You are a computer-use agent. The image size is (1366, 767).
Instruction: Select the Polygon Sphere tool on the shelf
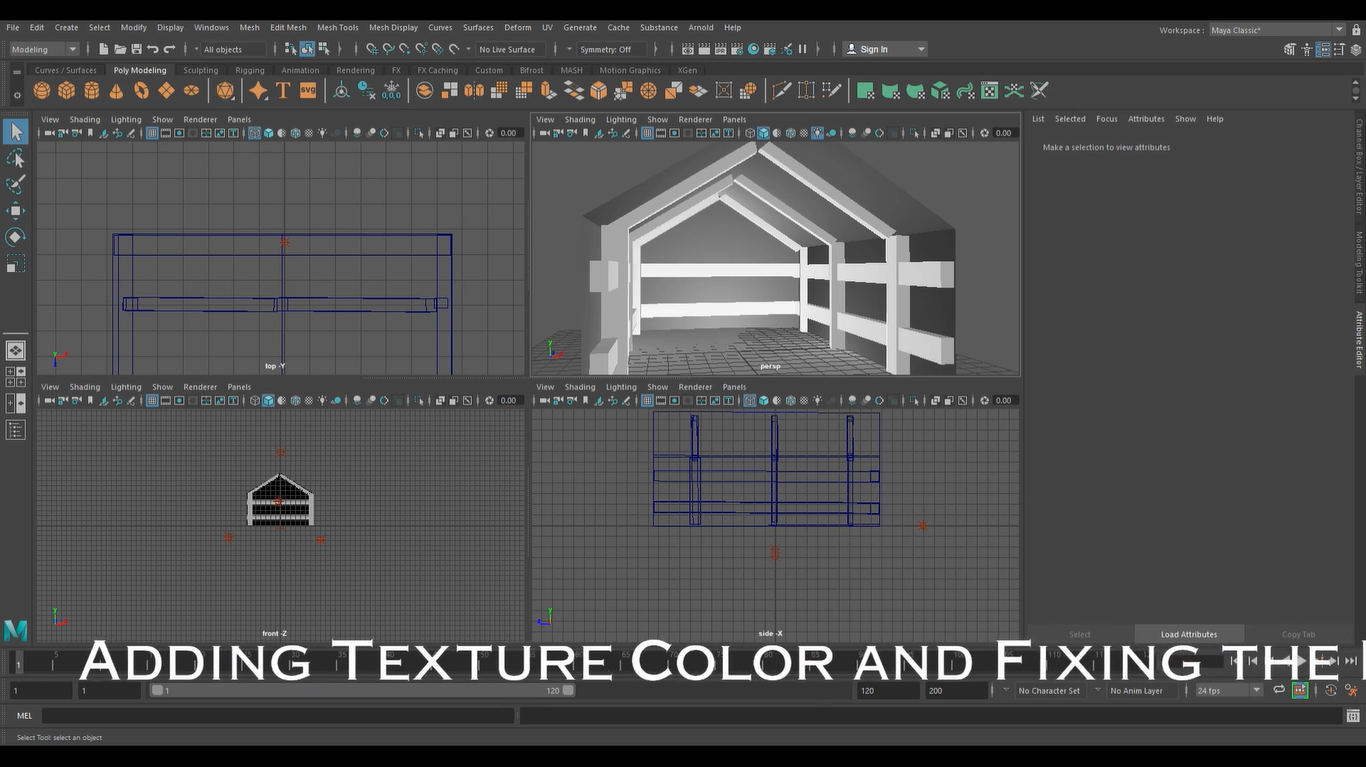pyautogui.click(x=41, y=91)
